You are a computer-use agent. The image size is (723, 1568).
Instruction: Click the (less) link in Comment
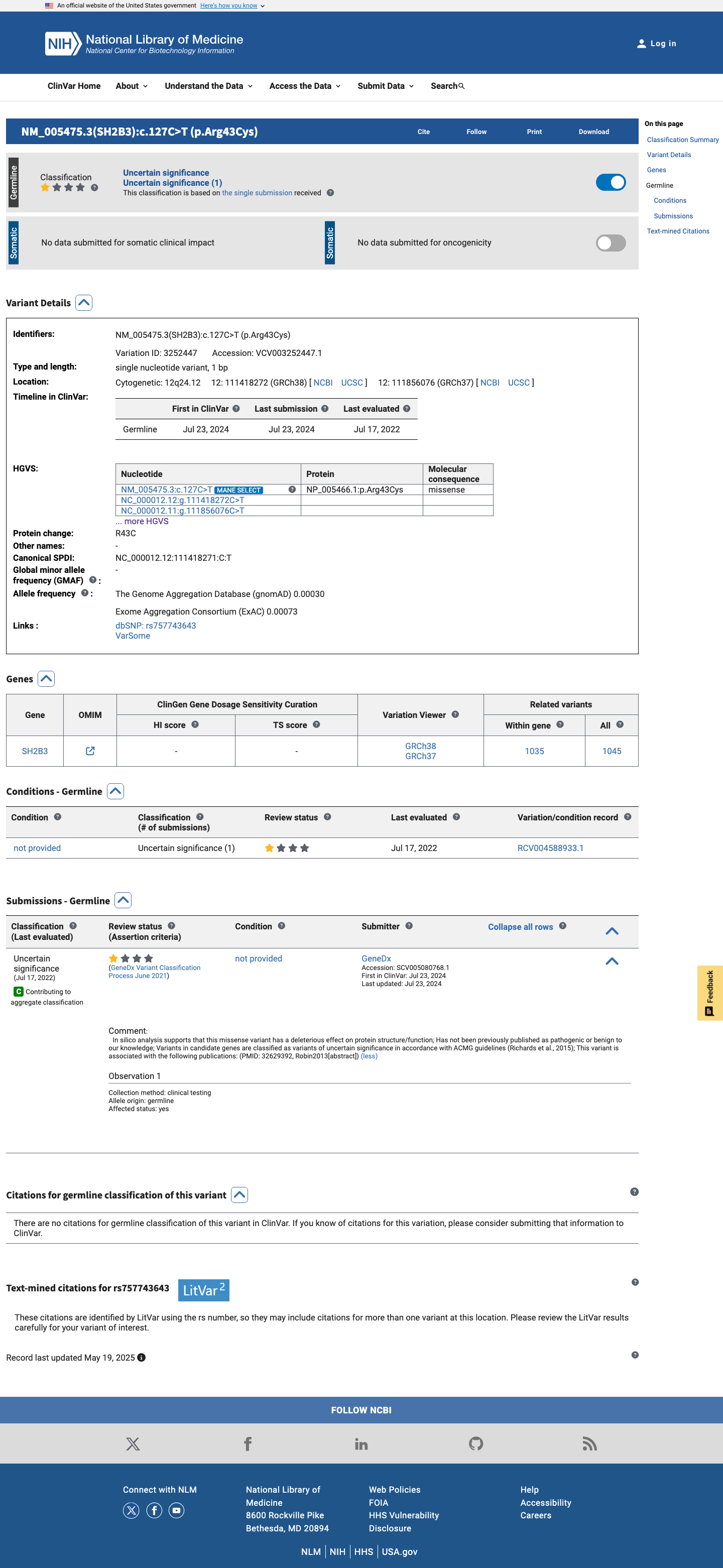(x=369, y=1056)
